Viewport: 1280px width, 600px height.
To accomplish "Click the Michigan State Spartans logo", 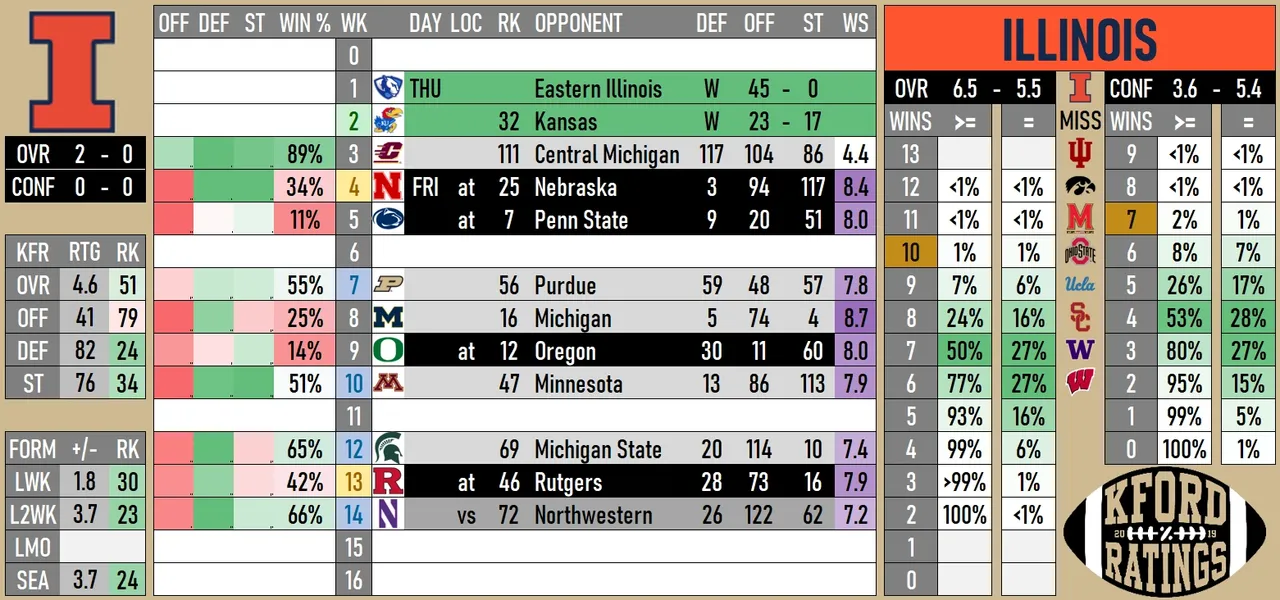I will point(387,450).
